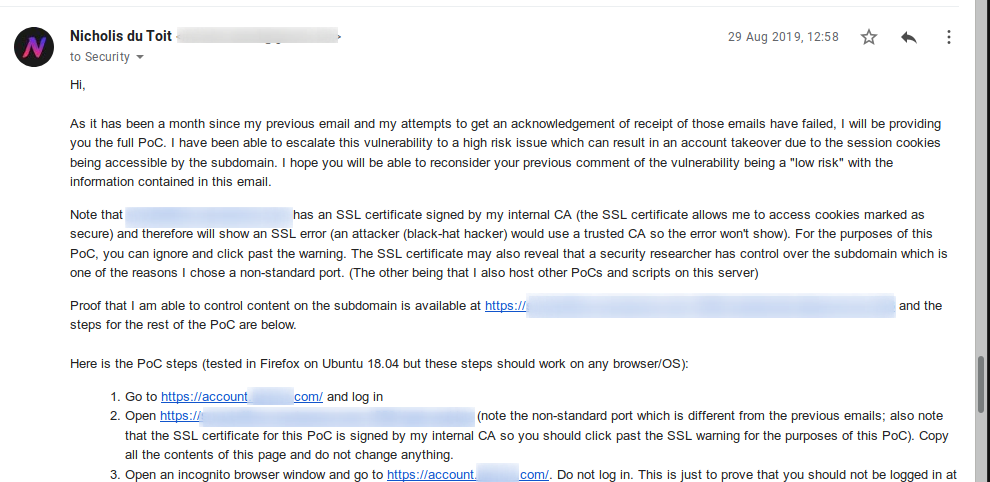Viewport: 990px width, 482px height.
Task: Star this email from Nicholis du Toit
Action: (869, 37)
